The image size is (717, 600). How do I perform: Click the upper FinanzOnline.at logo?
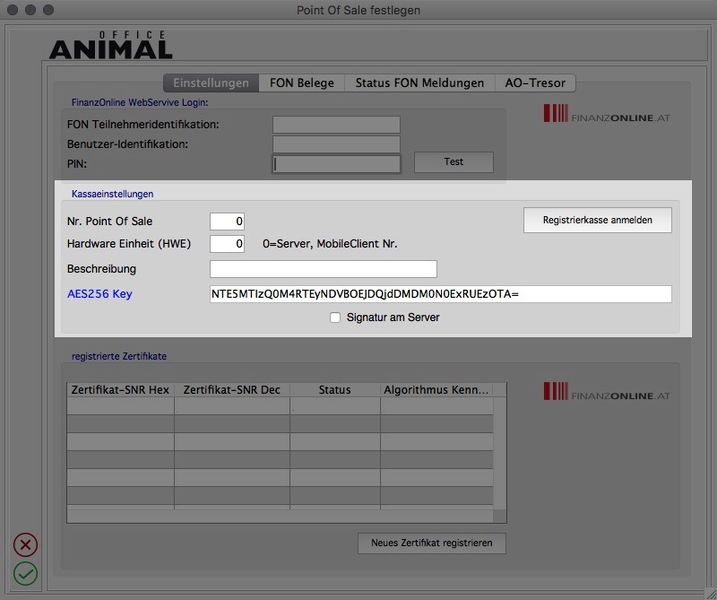coord(607,114)
